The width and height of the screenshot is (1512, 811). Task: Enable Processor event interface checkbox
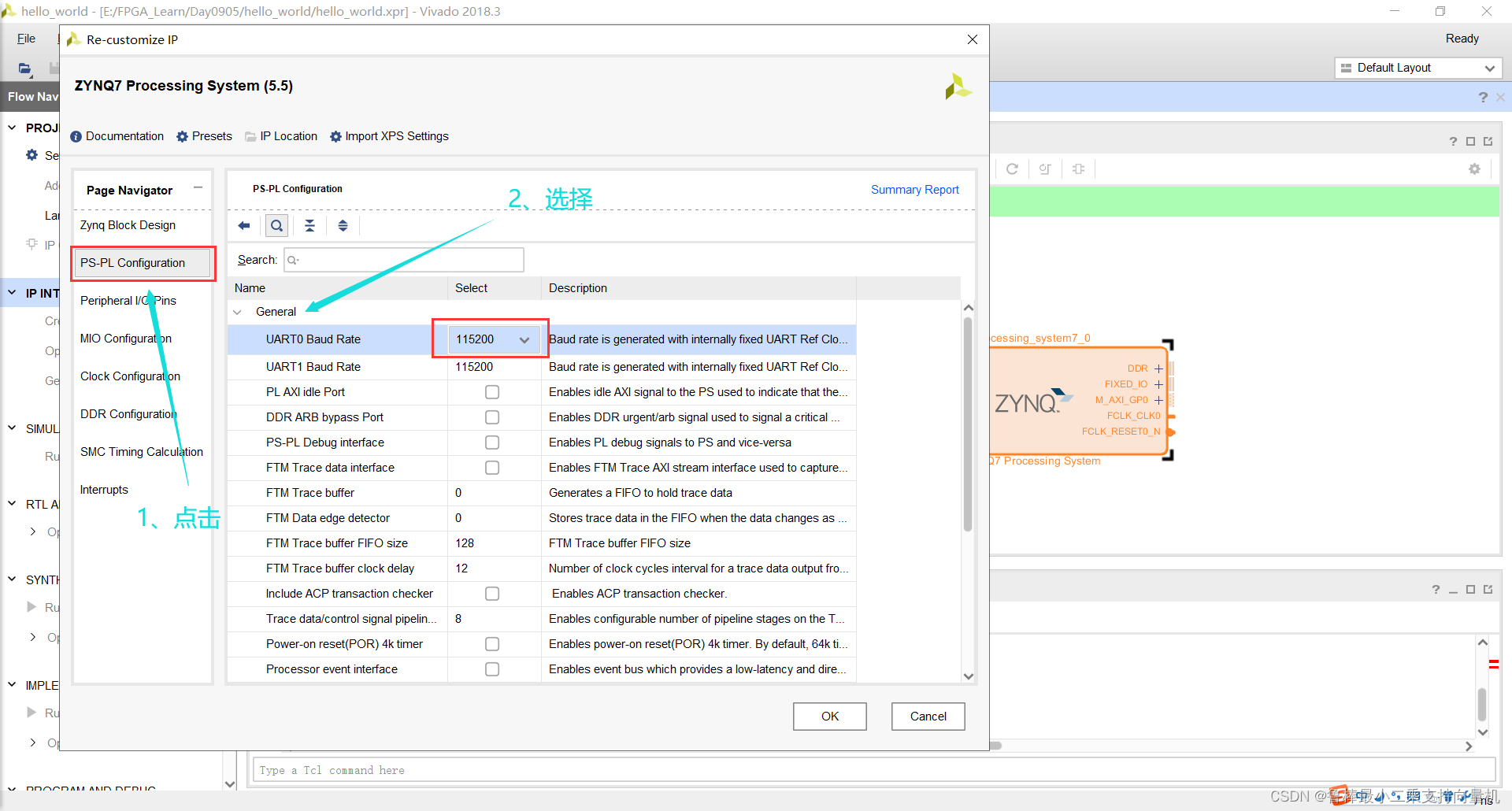tap(492, 669)
